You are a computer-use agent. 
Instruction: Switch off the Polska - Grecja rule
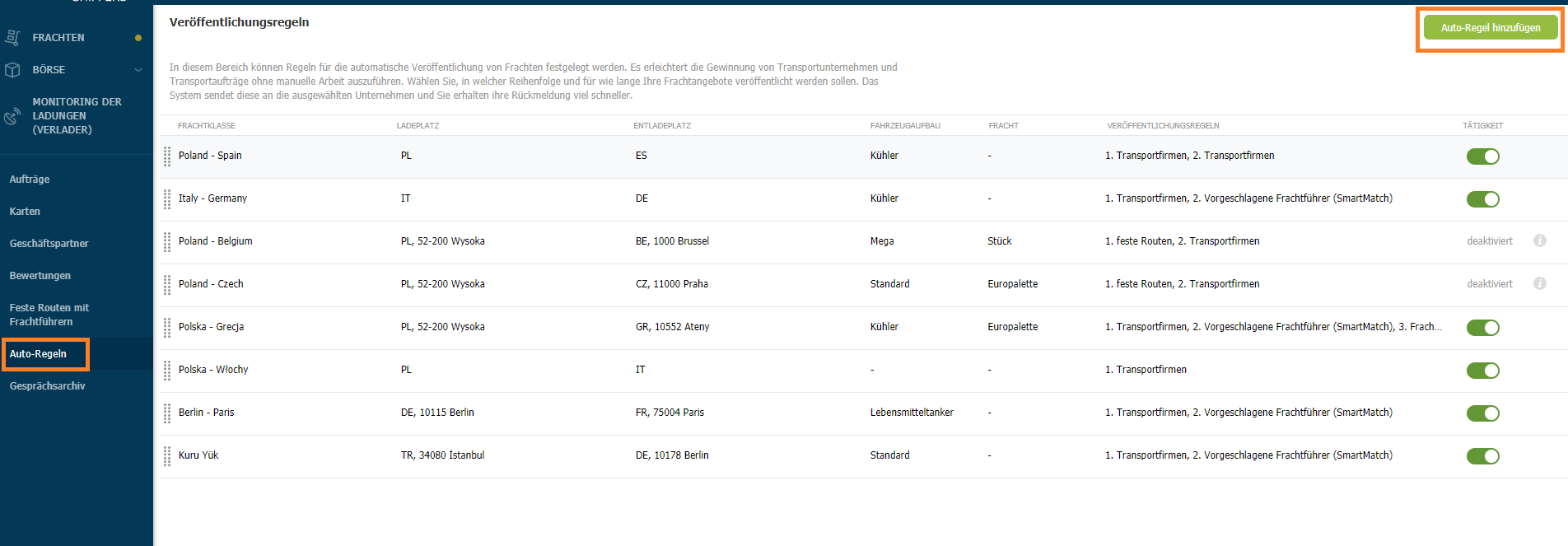[x=1482, y=328]
